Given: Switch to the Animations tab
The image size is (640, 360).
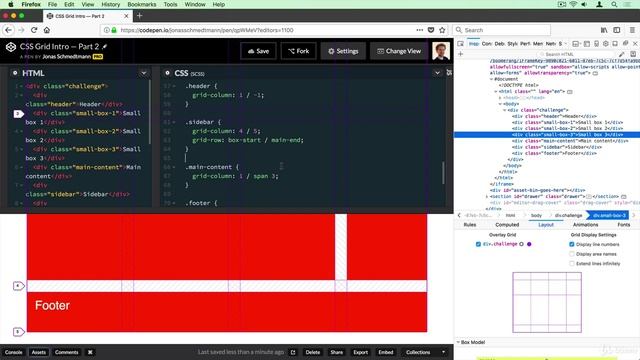Looking at the screenshot, I should click(x=585, y=225).
